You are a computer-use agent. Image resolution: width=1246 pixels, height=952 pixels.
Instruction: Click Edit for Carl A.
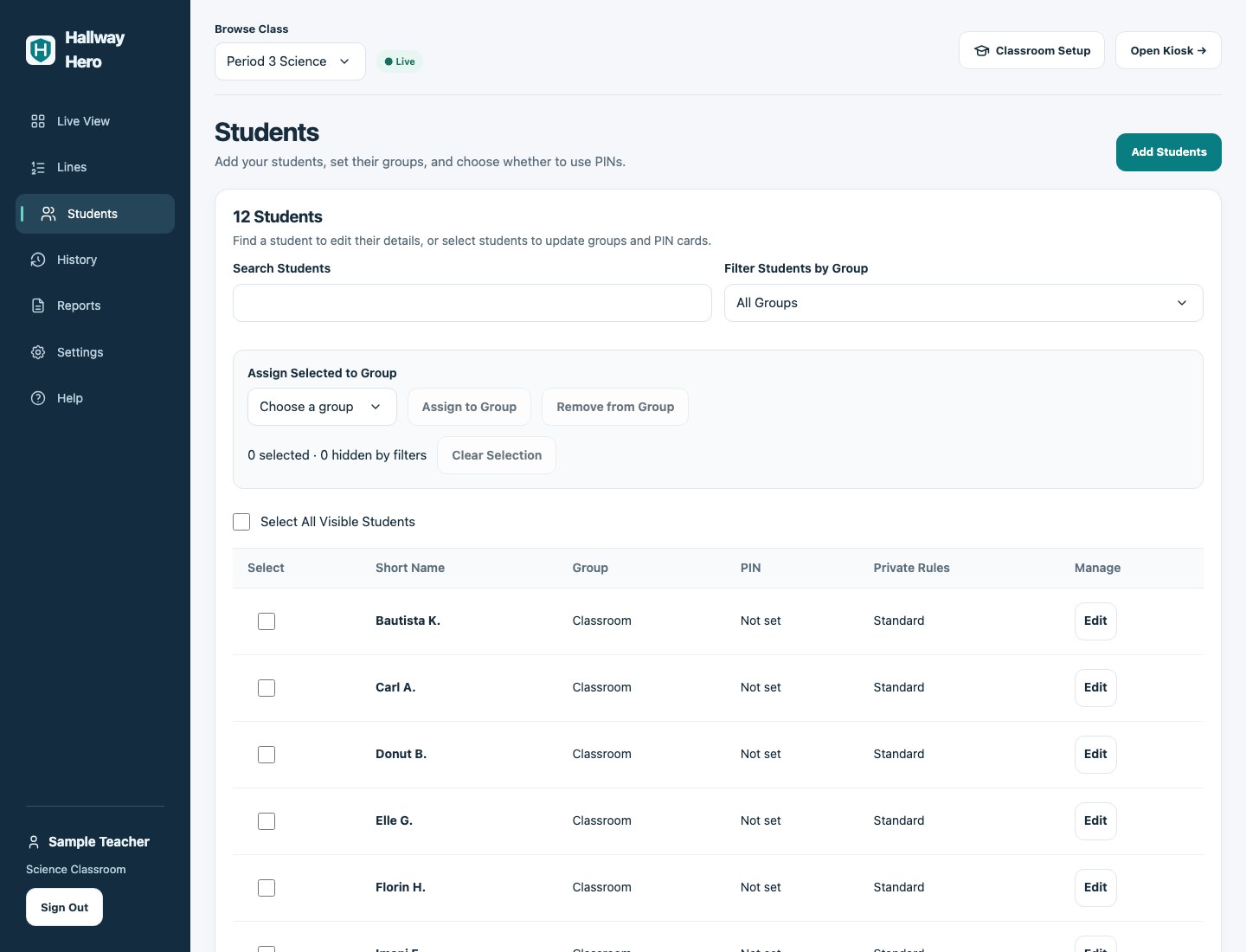click(1095, 688)
